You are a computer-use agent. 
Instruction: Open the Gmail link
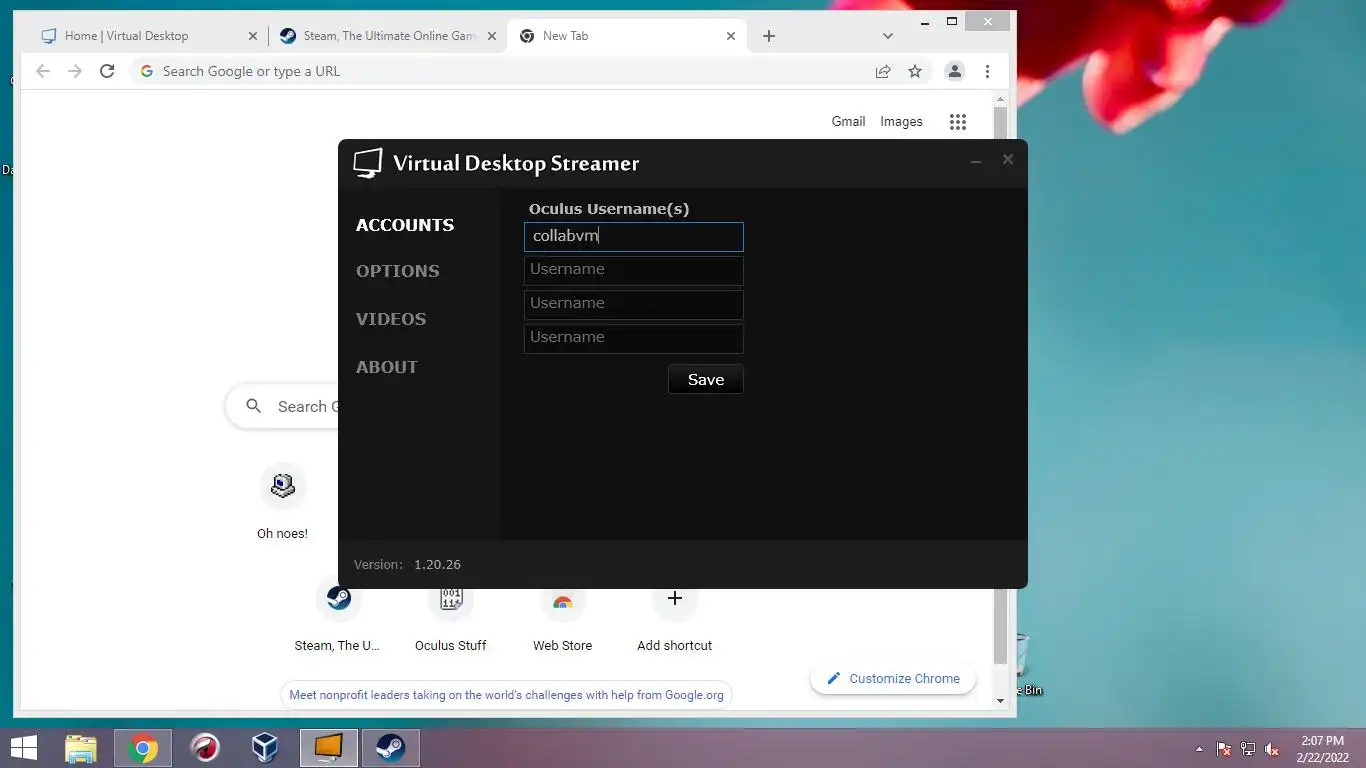(x=848, y=121)
